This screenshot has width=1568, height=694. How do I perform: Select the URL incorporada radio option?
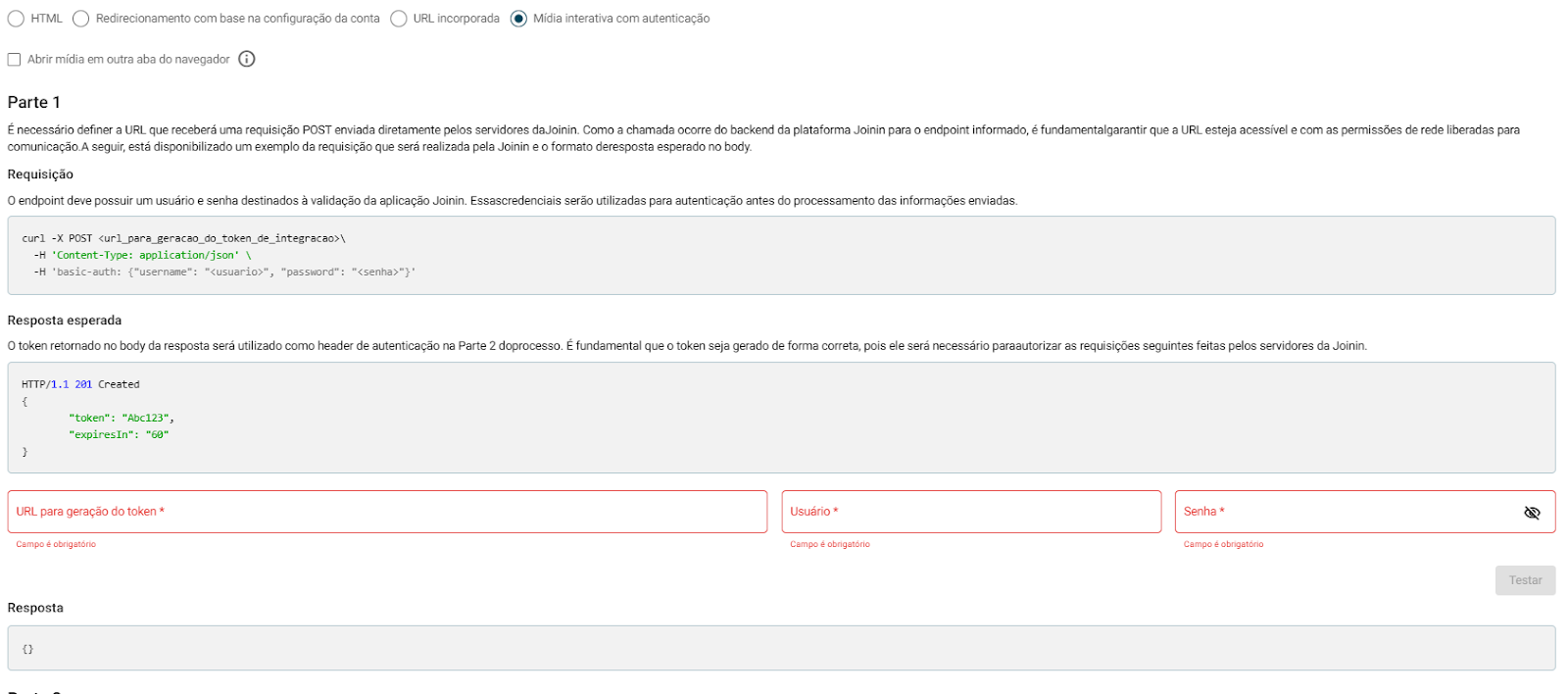[x=399, y=19]
